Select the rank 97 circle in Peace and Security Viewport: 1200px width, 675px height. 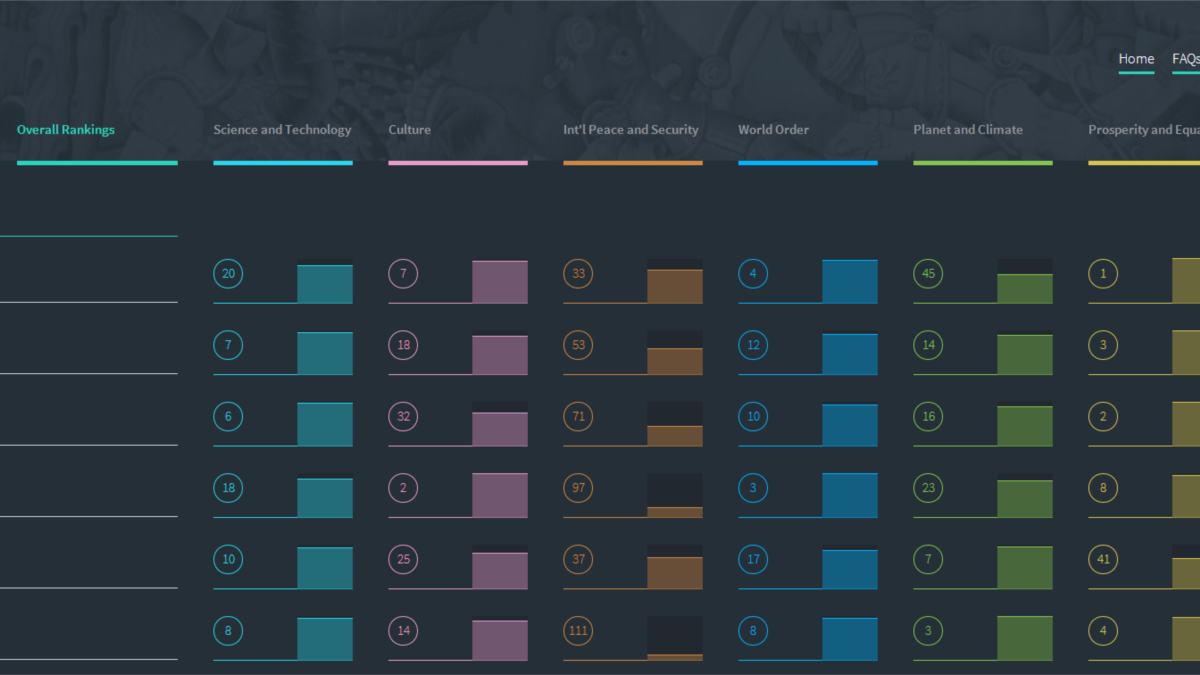(578, 488)
